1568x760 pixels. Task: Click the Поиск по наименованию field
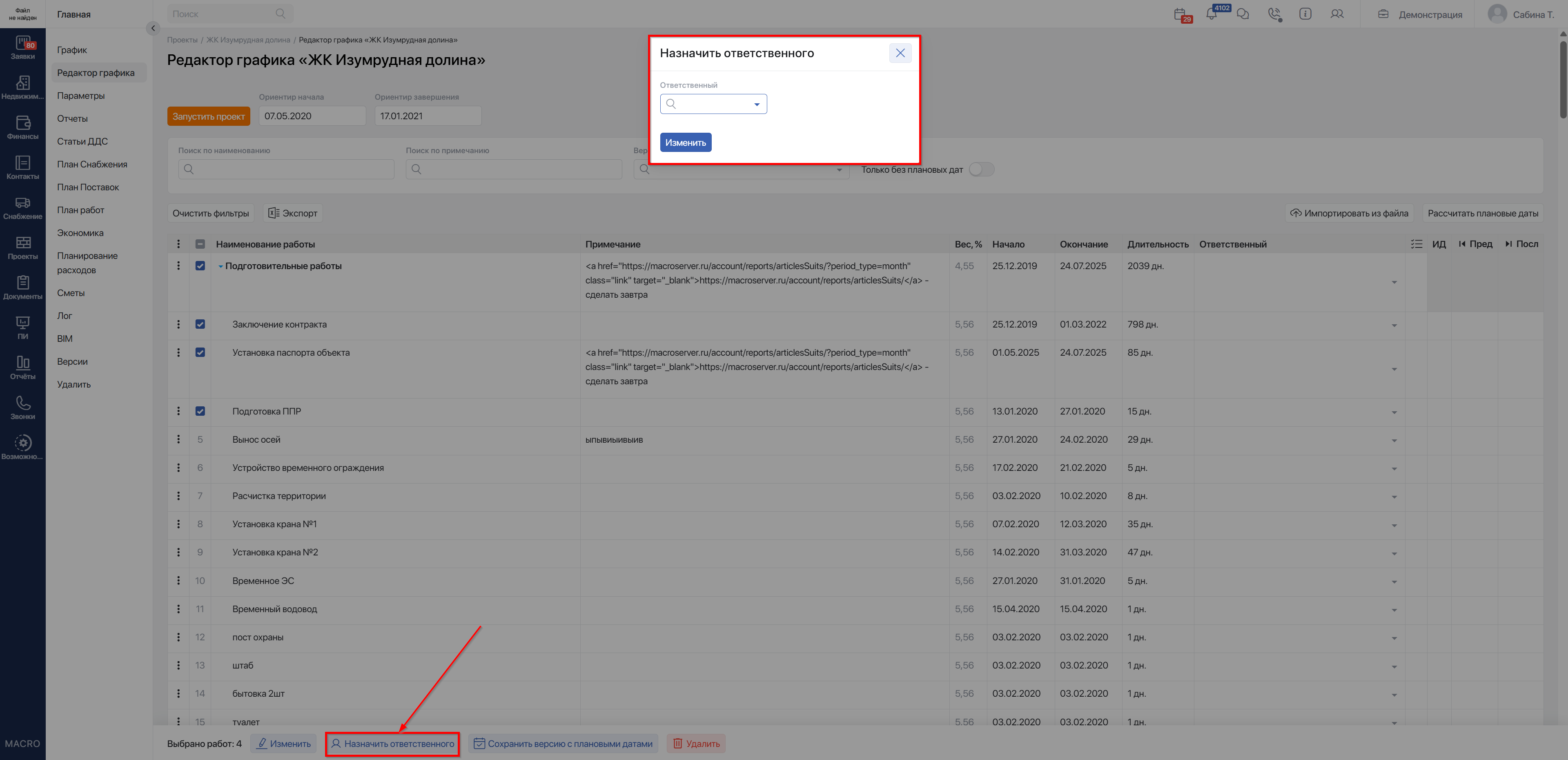[x=286, y=169]
